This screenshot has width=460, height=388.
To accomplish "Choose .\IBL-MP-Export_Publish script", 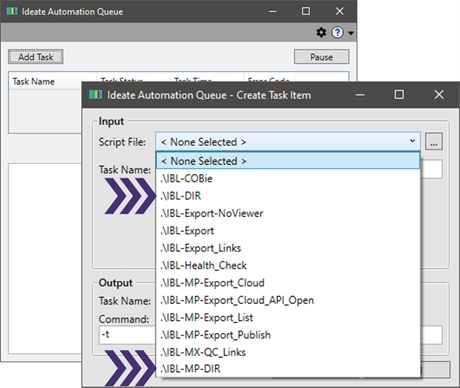I will pyautogui.click(x=288, y=335).
